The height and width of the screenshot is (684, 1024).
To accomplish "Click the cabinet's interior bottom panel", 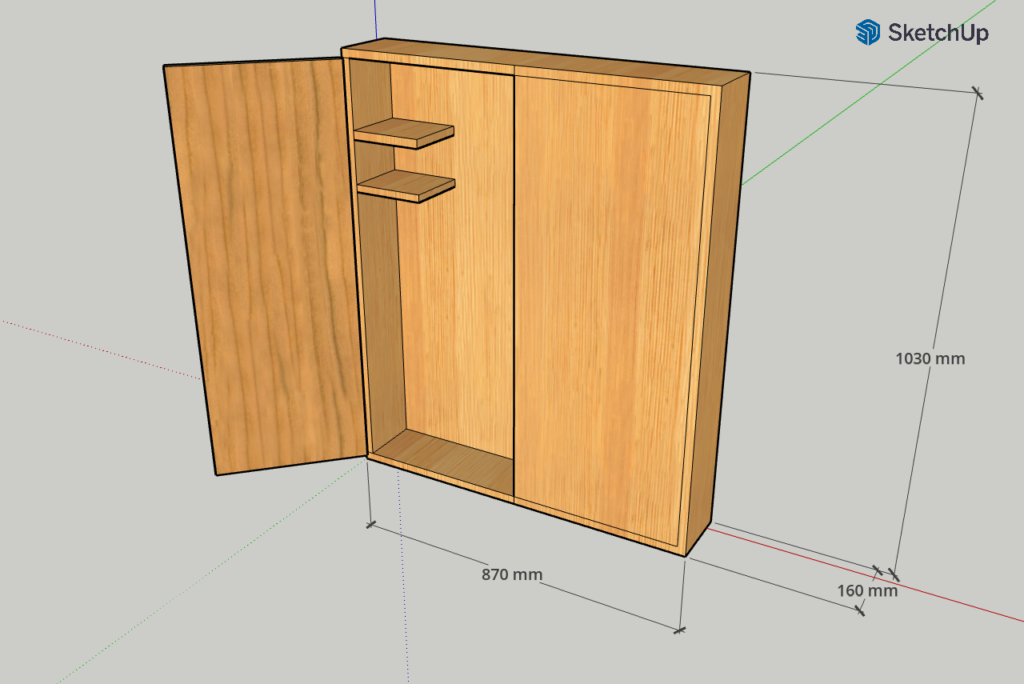I will pos(445,460).
